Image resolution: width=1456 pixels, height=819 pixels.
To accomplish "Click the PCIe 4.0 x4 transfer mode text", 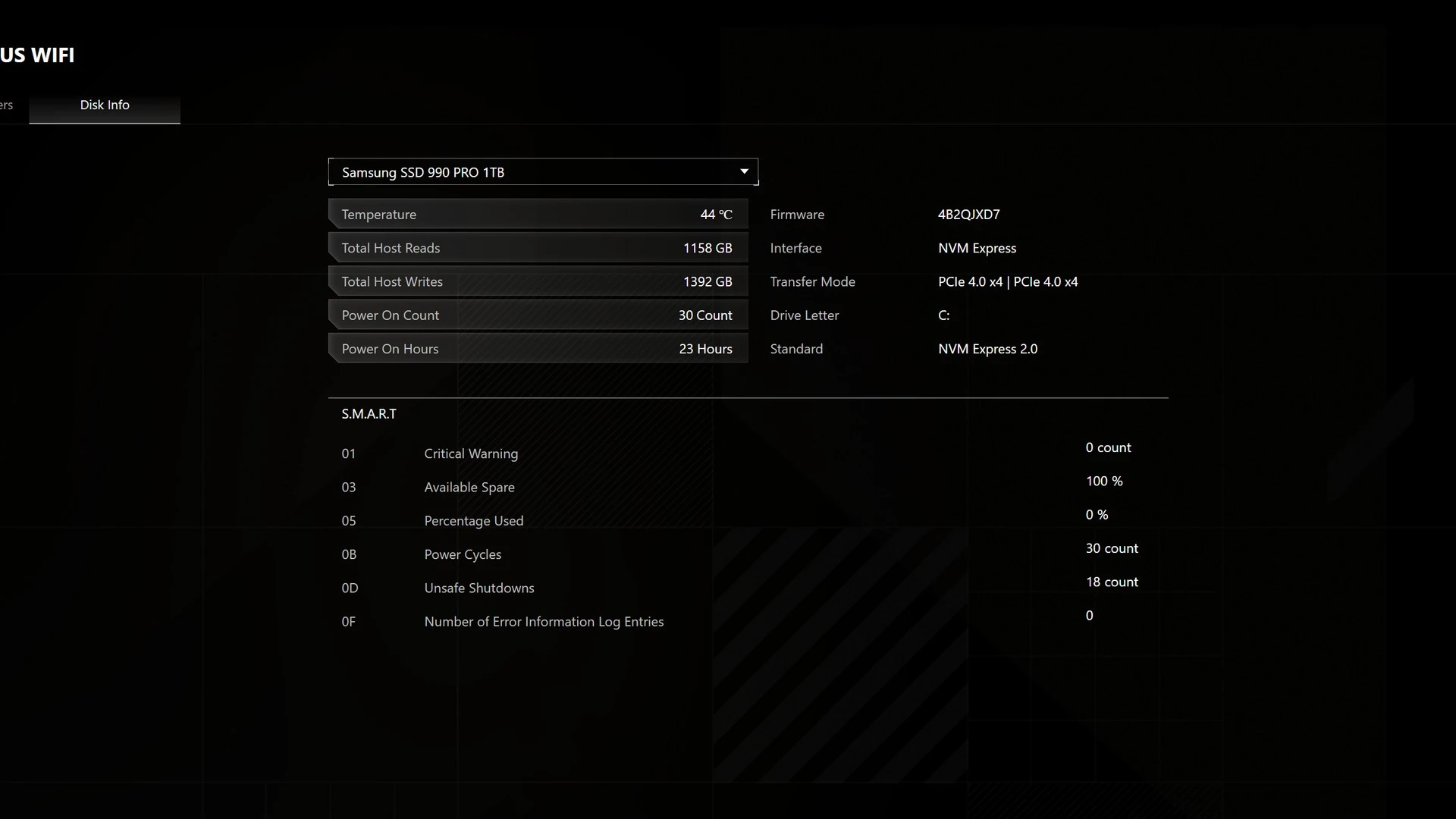I will [x=1007, y=281].
